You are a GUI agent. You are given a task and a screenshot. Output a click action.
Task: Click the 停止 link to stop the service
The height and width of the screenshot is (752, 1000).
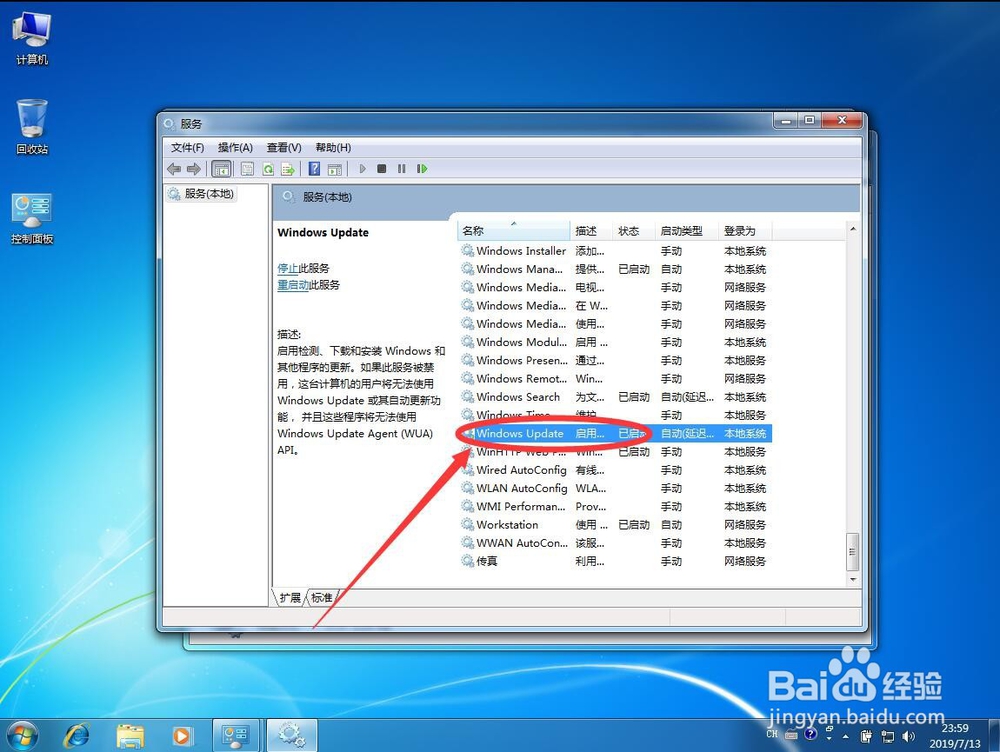[288, 268]
